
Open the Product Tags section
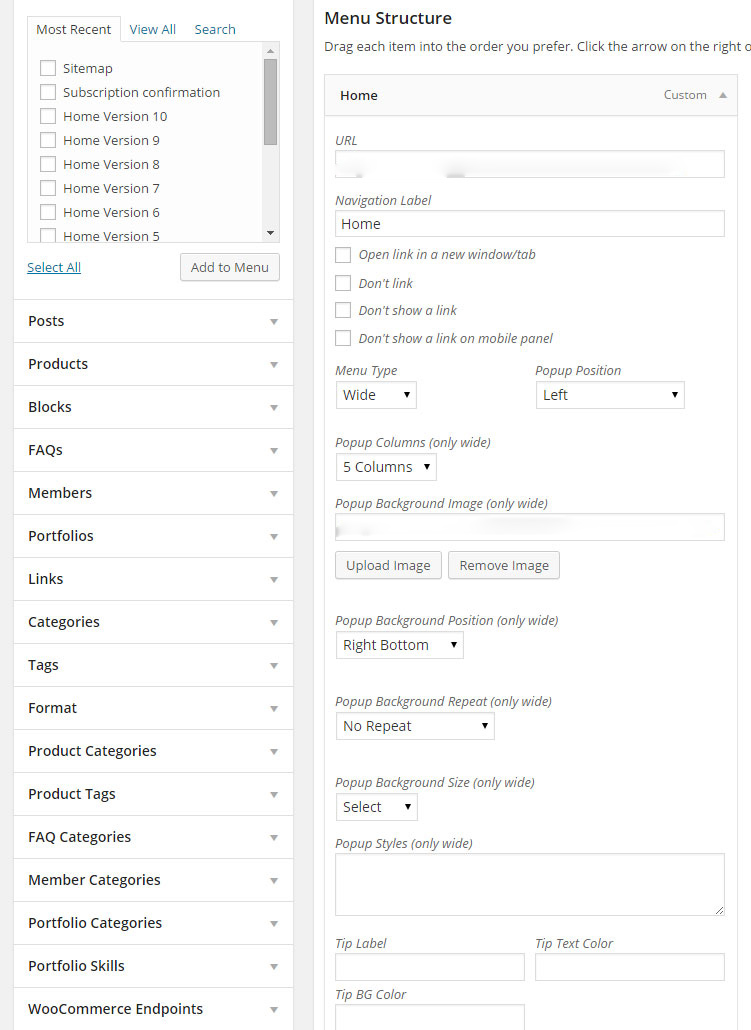[x=153, y=794]
